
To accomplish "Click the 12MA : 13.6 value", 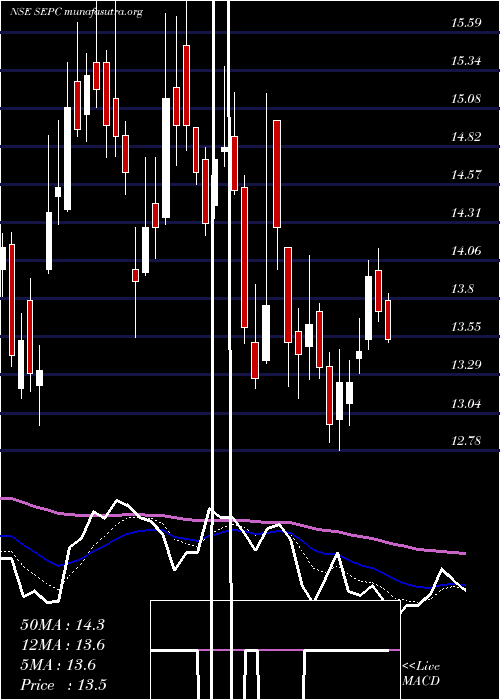I will [62, 645].
